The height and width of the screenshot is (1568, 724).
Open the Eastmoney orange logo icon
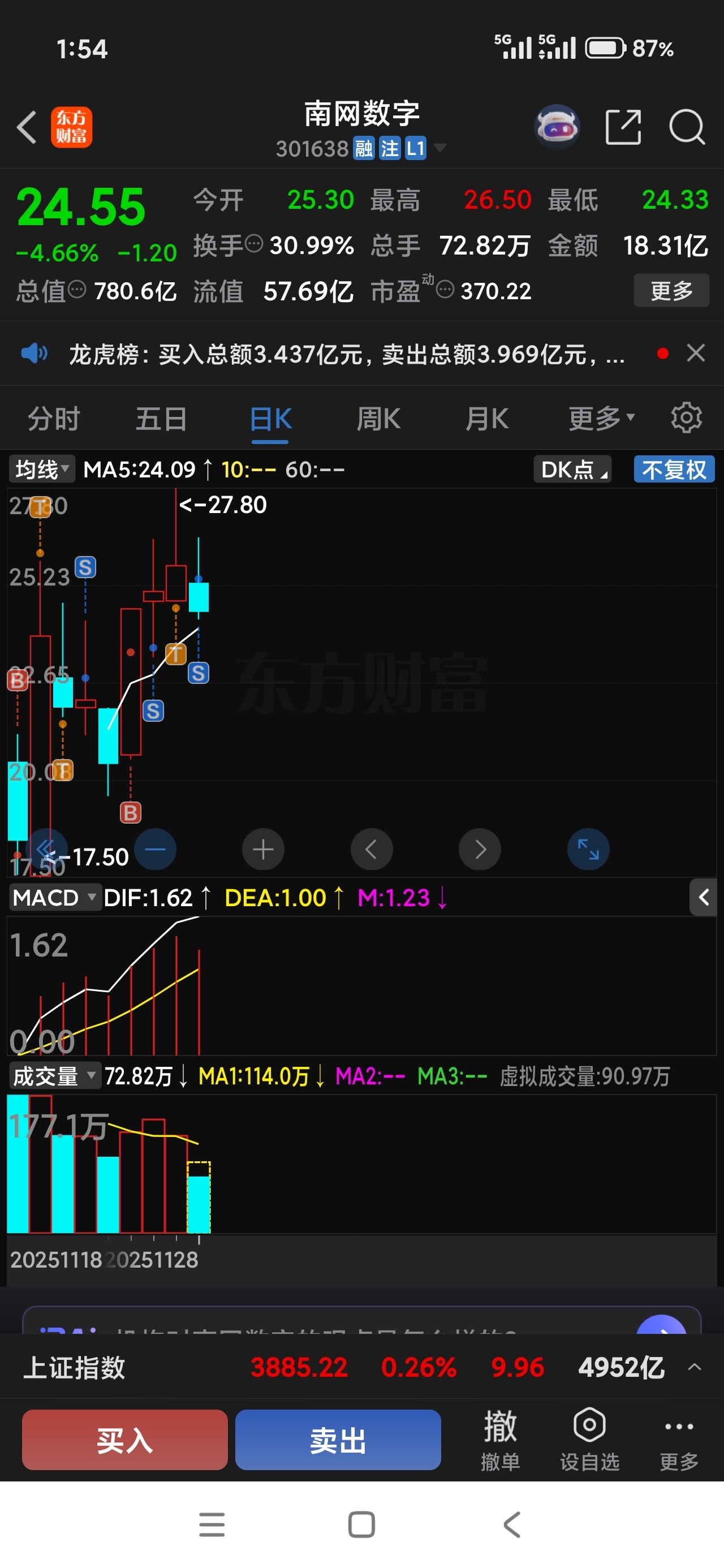71,127
